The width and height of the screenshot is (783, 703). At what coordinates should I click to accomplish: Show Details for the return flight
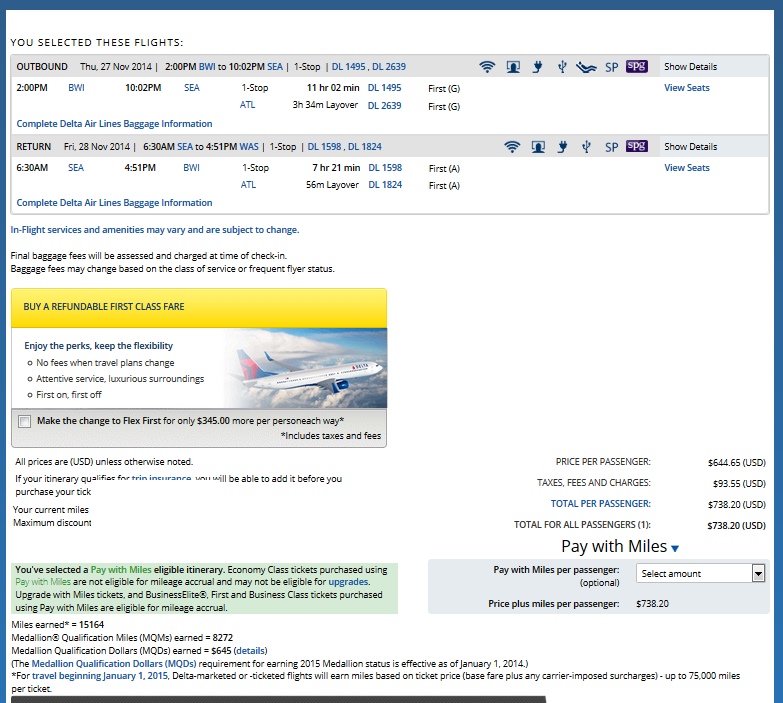pos(690,147)
